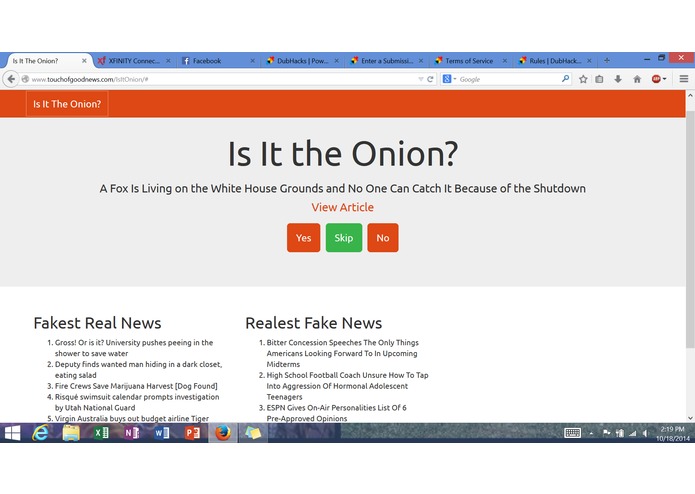Launch Internet Explorer from the taskbar
This screenshot has height=494, width=695.
pos(41,433)
